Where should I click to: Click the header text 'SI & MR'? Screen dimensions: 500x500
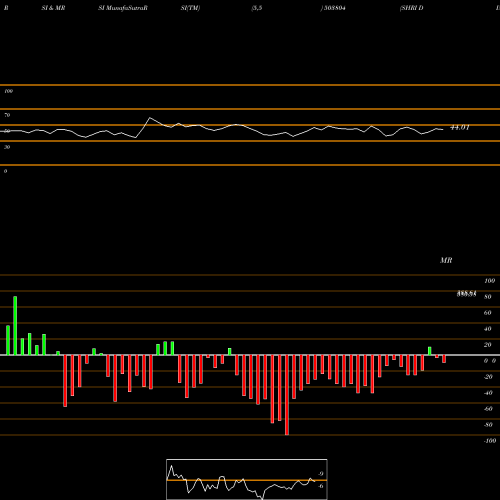click(53, 8)
